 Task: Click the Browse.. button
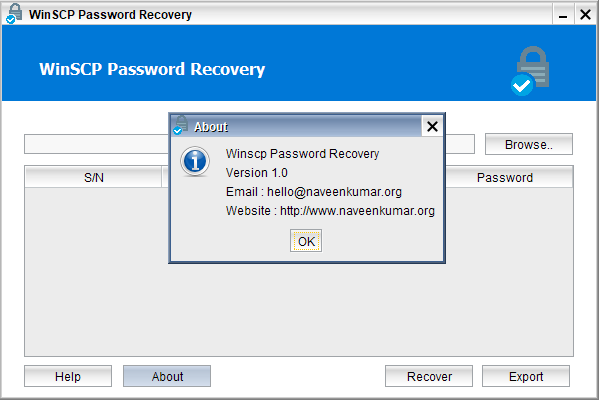click(528, 145)
